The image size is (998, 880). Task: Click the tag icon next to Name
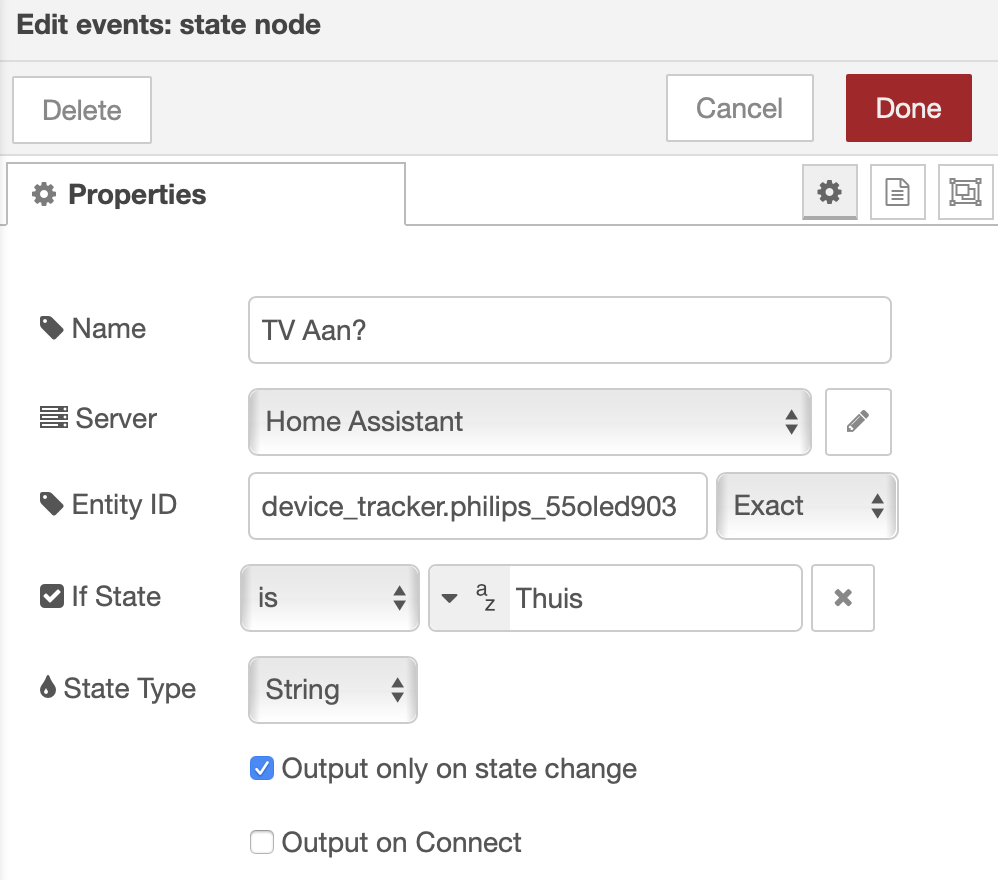pyautogui.click(x=51, y=328)
